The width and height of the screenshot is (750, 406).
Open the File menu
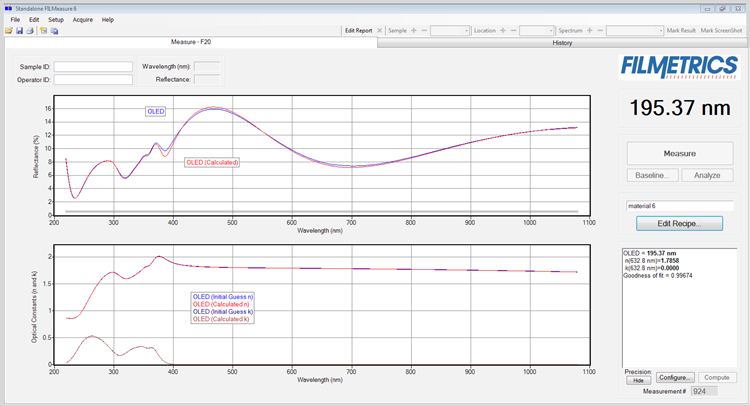15,20
